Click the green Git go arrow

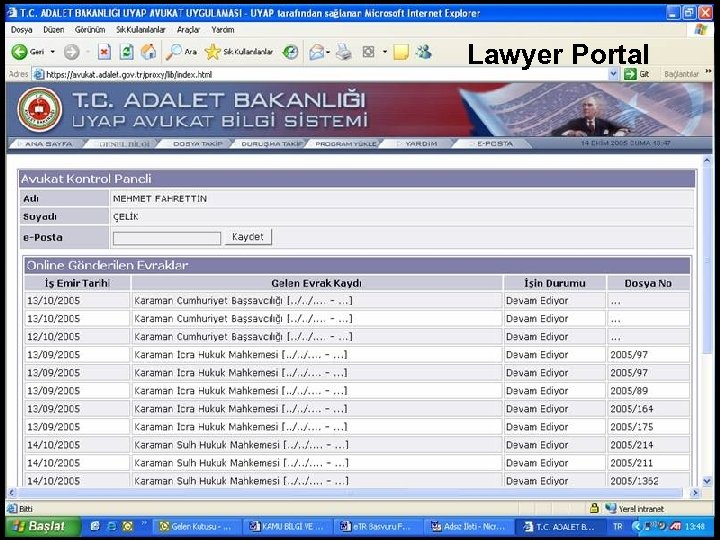click(x=630, y=74)
